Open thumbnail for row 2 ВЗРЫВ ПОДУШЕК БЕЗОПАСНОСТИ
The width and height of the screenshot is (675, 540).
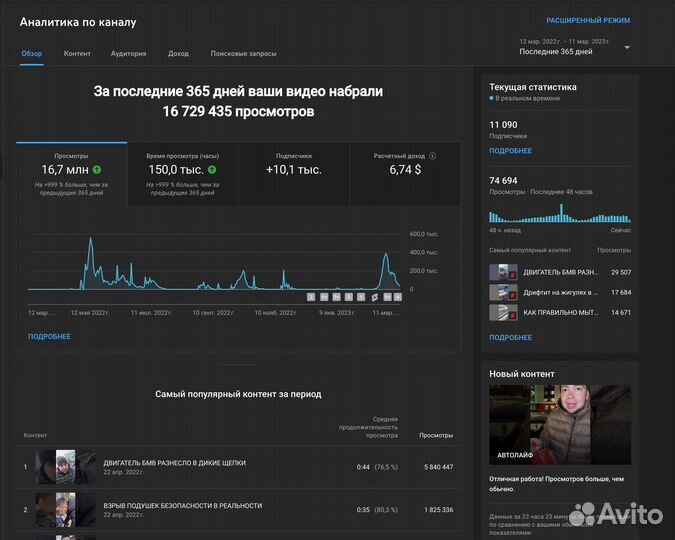pos(65,510)
